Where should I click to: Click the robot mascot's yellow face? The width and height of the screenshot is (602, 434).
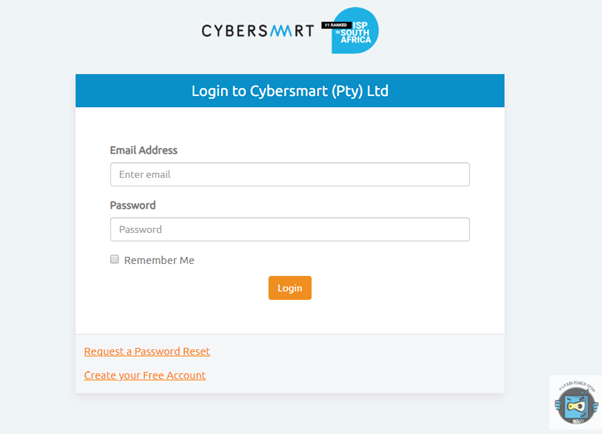click(576, 406)
